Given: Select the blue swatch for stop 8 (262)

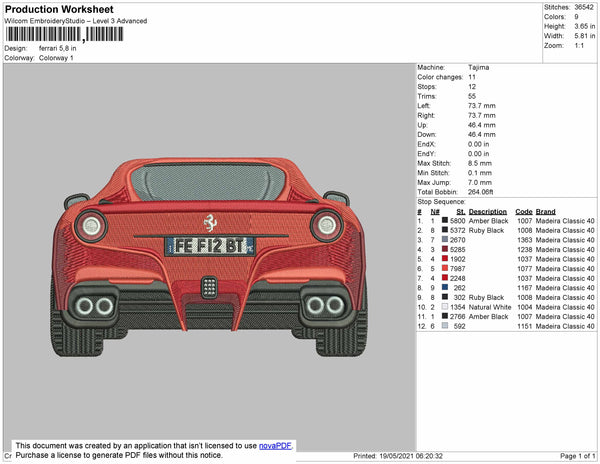Looking at the screenshot, I should (445, 287).
